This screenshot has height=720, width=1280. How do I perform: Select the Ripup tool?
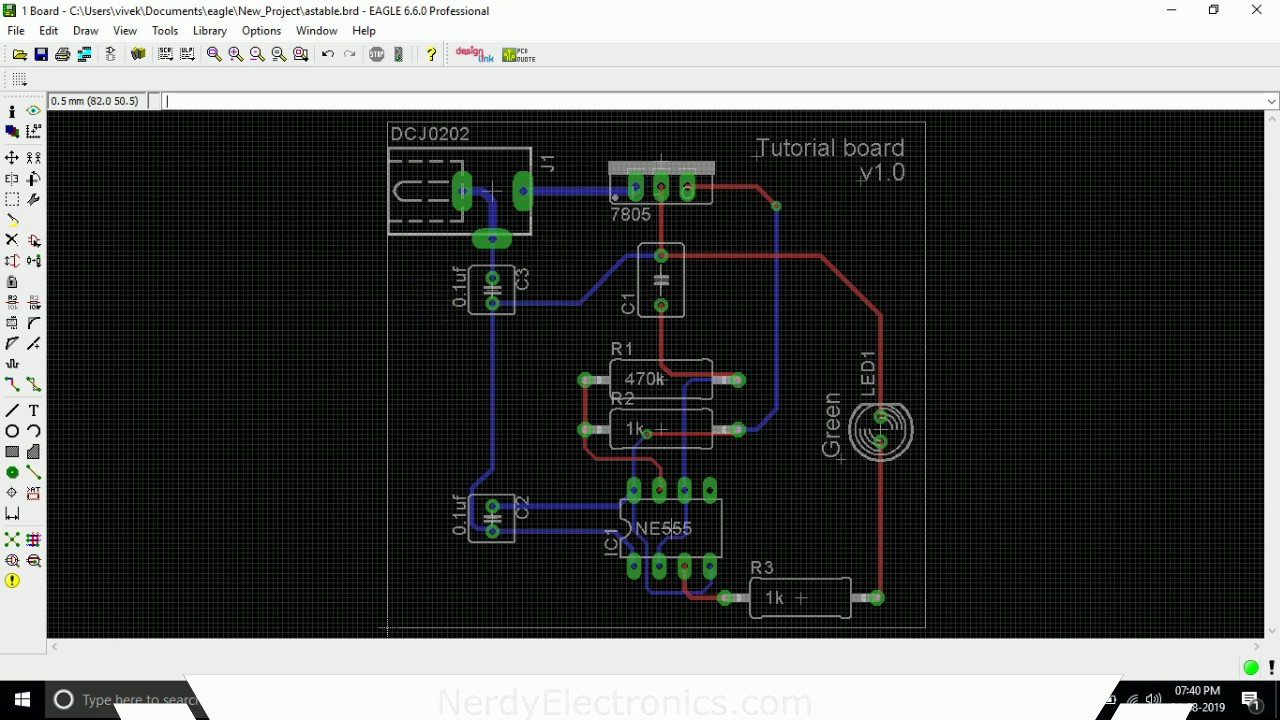coord(34,385)
